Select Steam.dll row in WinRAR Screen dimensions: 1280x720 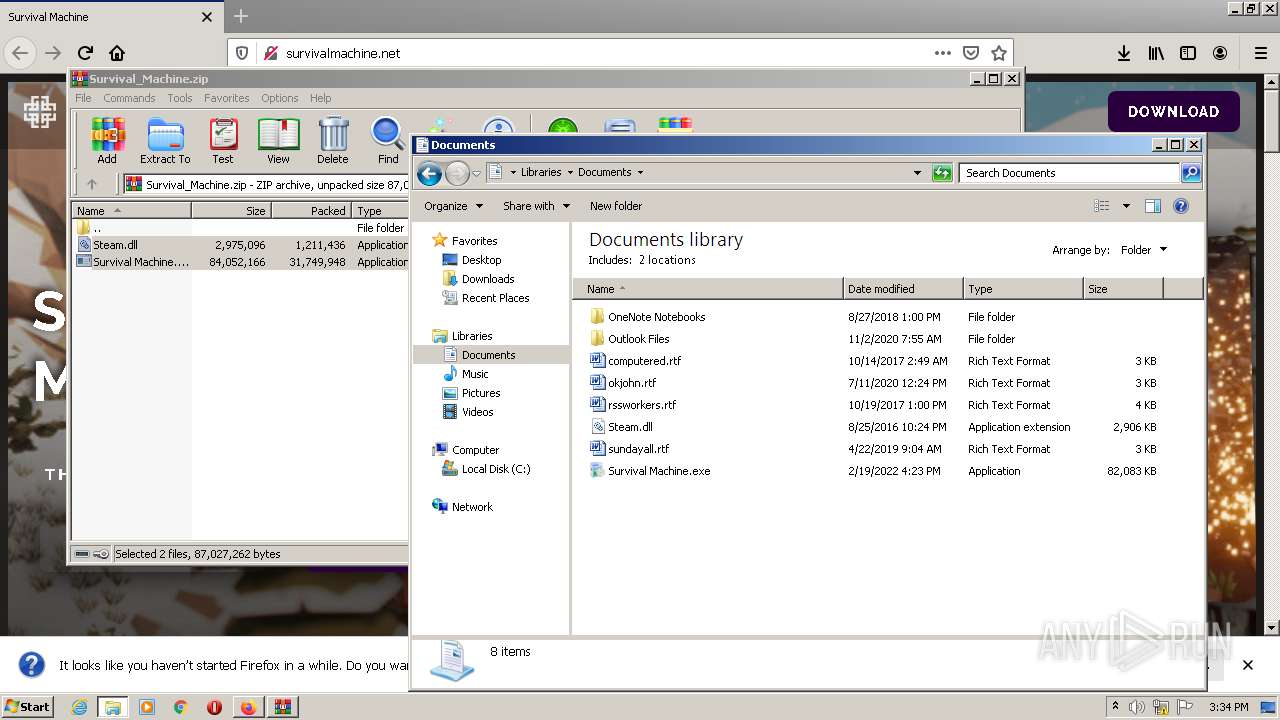[240, 245]
